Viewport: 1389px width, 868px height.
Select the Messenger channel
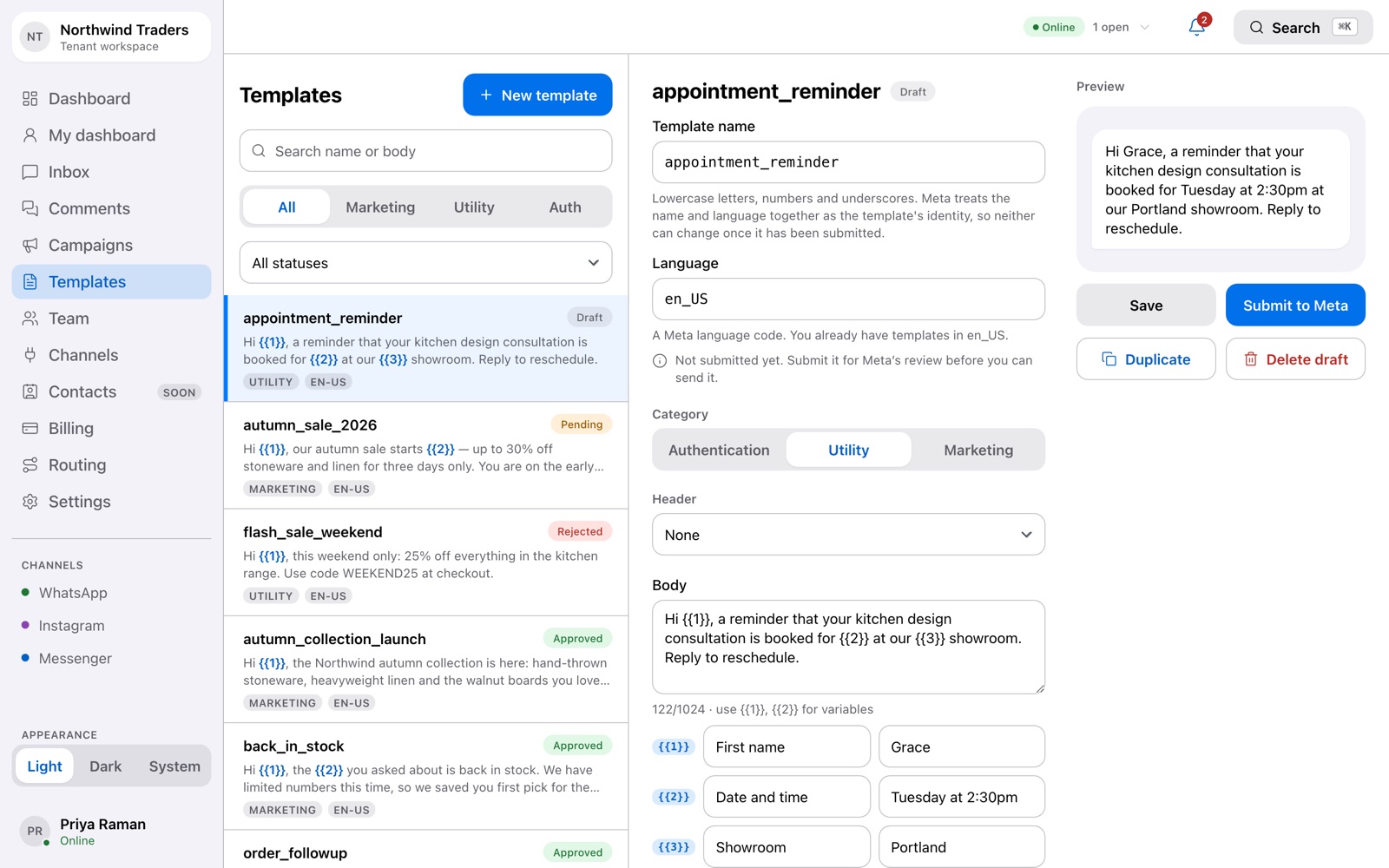[x=111, y=659]
